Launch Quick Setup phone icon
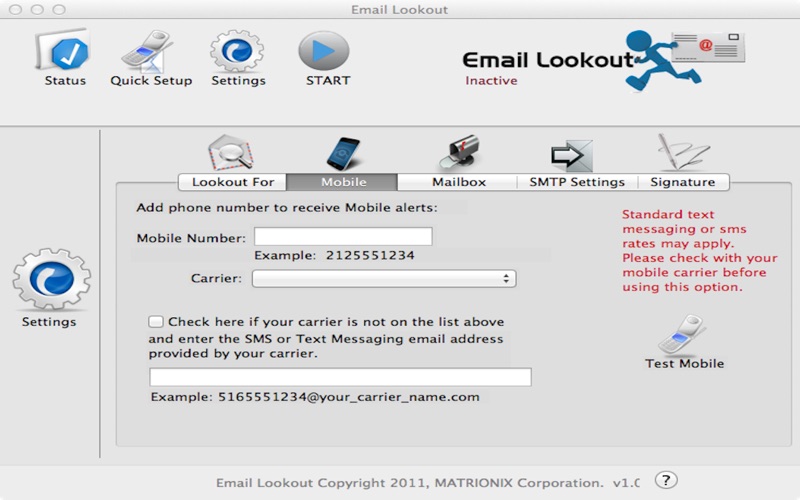800x500 pixels. point(148,50)
